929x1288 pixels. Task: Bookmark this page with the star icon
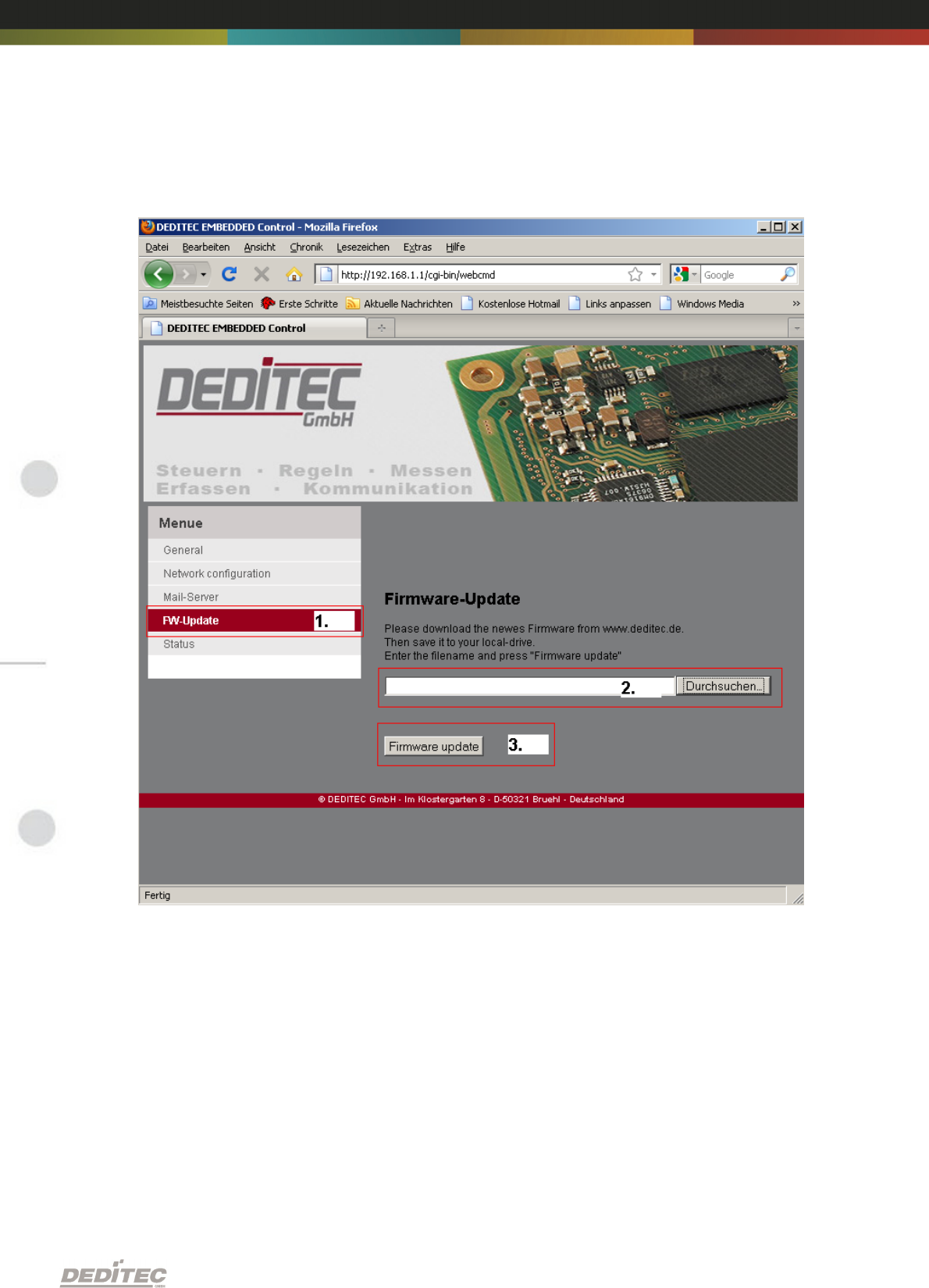point(635,274)
